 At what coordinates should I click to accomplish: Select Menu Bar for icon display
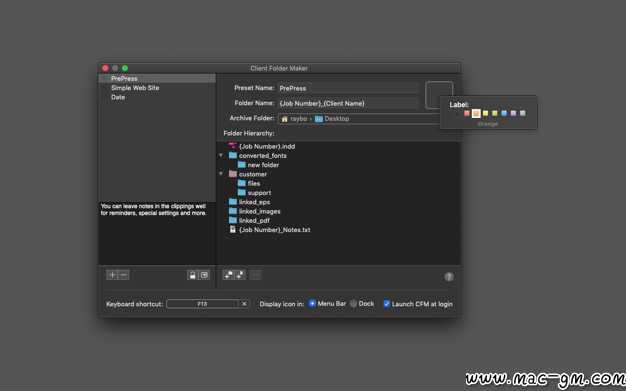[312, 304]
